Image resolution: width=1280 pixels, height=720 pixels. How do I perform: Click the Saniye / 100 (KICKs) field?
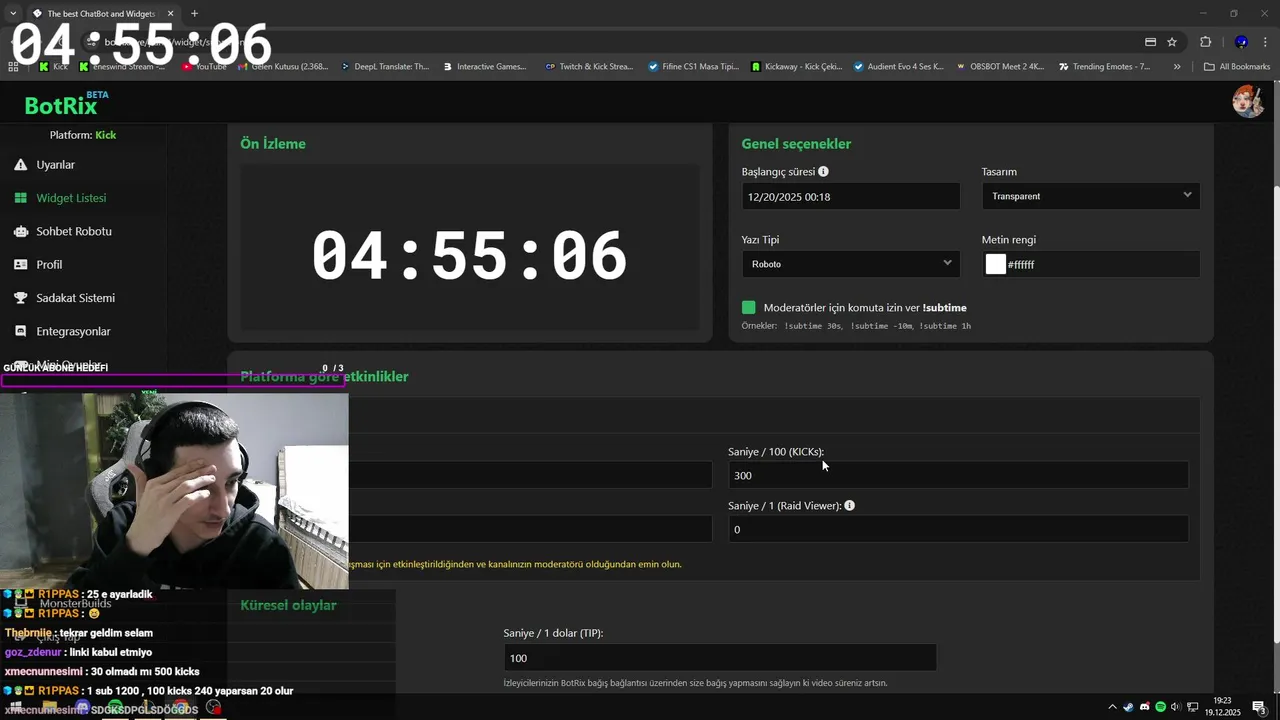tap(958, 475)
